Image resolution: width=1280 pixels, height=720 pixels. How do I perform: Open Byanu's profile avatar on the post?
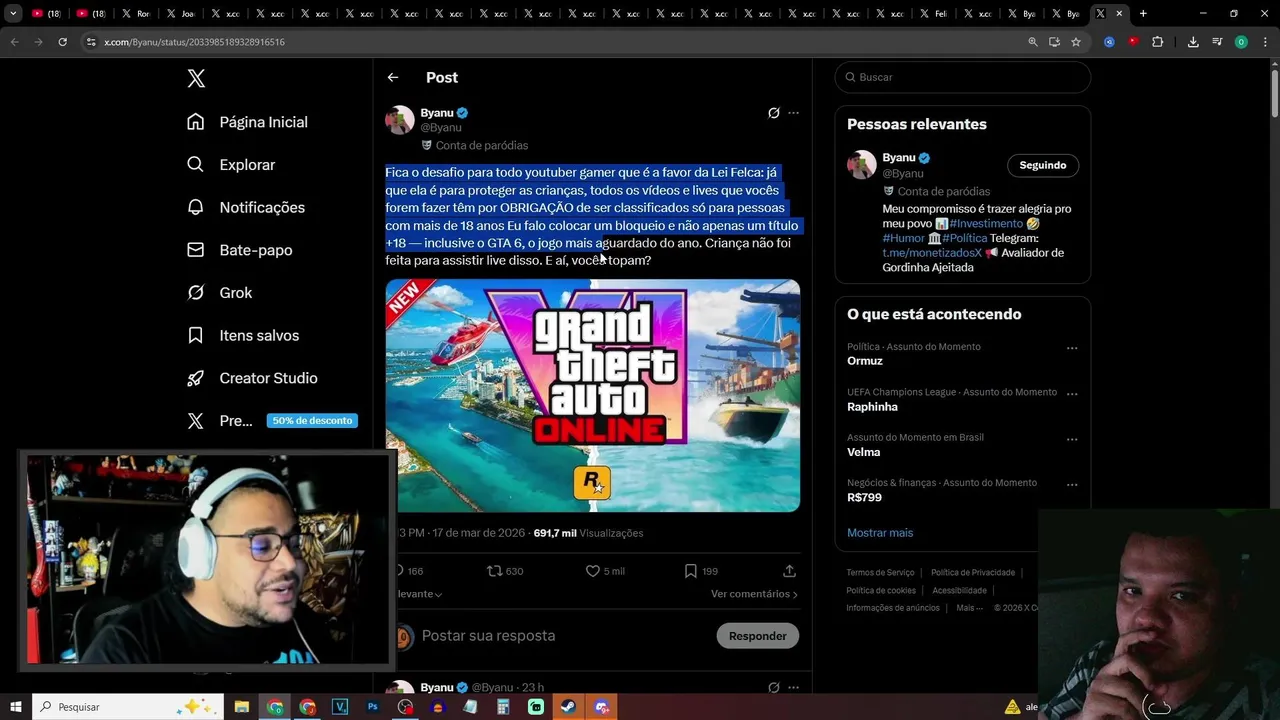pos(400,120)
